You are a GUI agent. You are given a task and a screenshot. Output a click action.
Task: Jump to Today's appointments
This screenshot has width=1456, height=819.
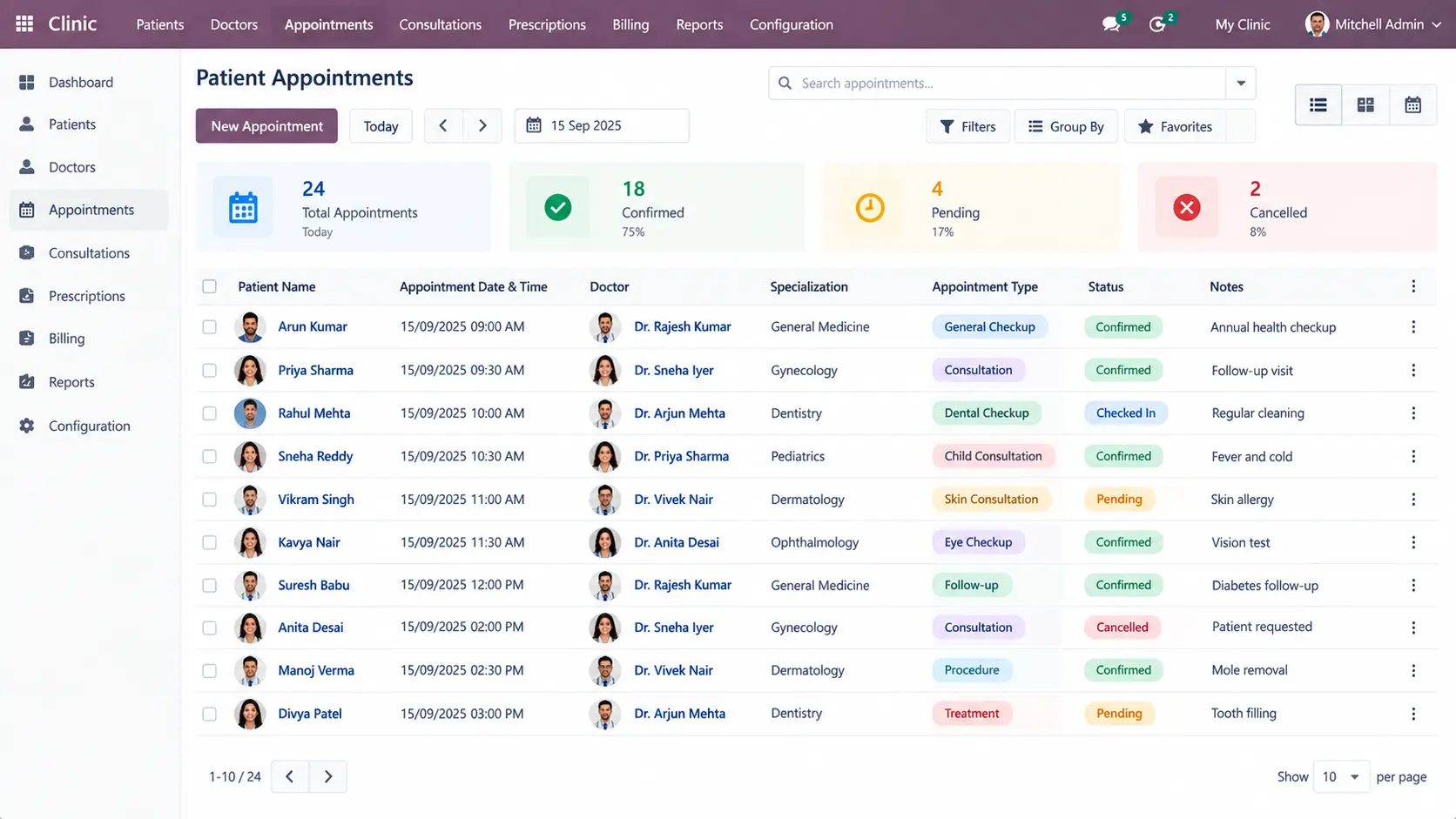coord(381,126)
